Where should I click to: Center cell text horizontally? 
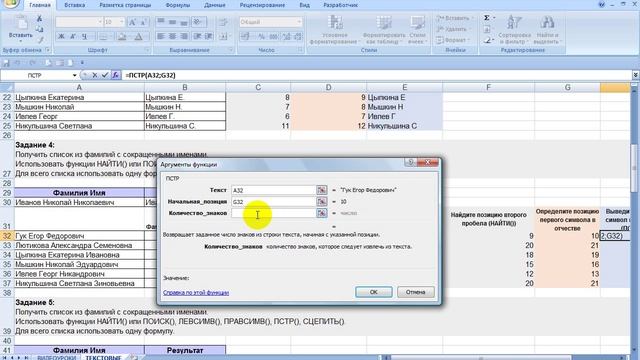[172, 37]
